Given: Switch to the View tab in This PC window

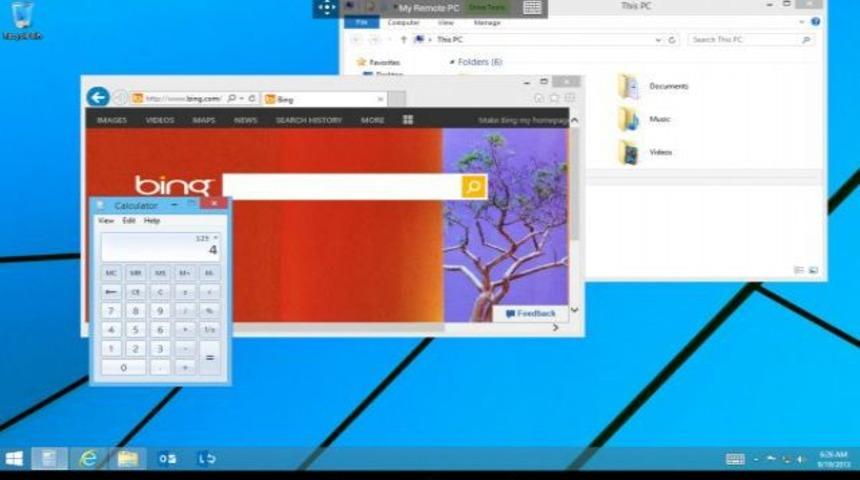Looking at the screenshot, I should (x=445, y=22).
